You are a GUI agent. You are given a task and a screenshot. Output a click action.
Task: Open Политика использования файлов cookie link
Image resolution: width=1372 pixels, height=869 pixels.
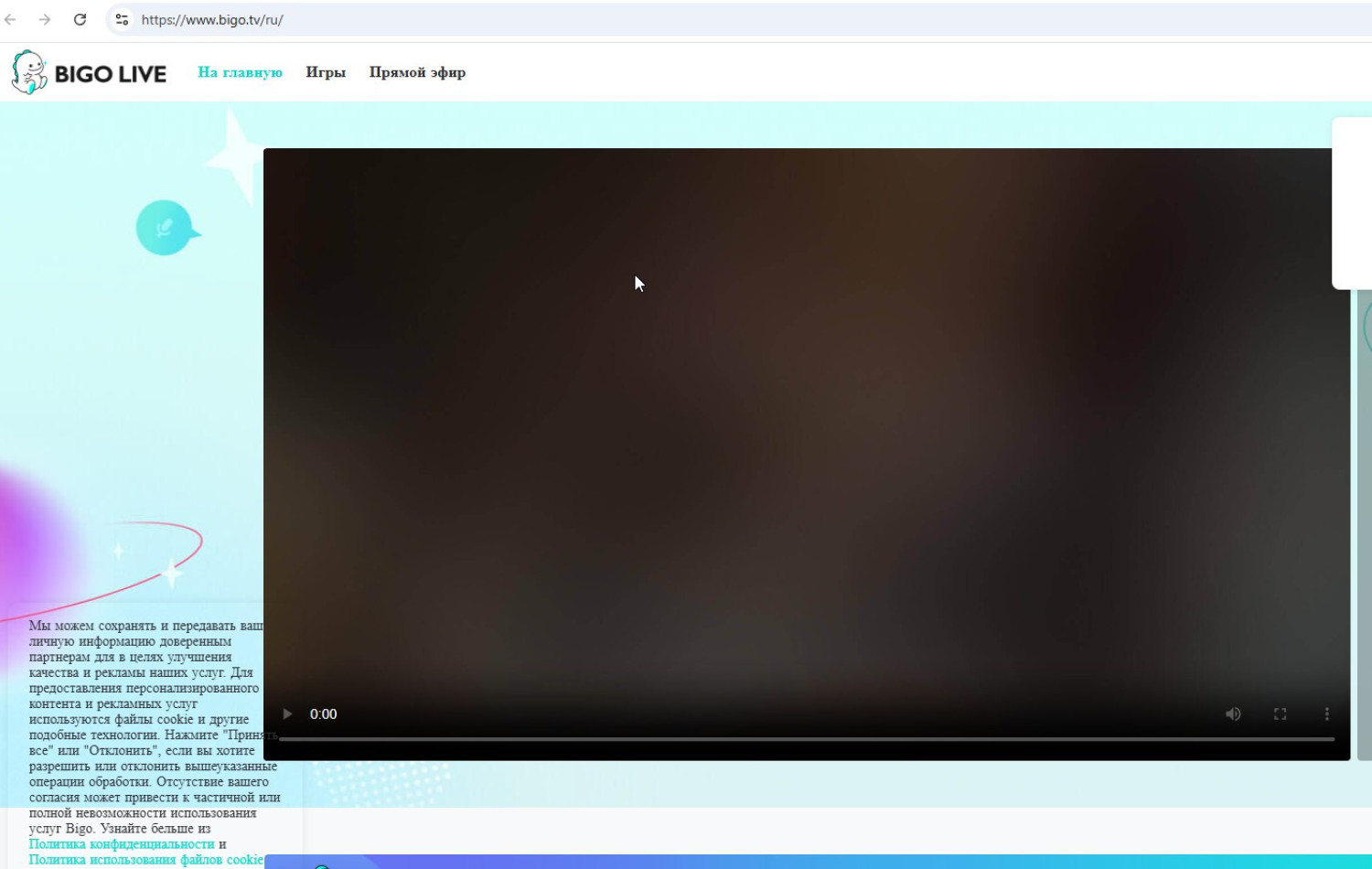tap(146, 860)
